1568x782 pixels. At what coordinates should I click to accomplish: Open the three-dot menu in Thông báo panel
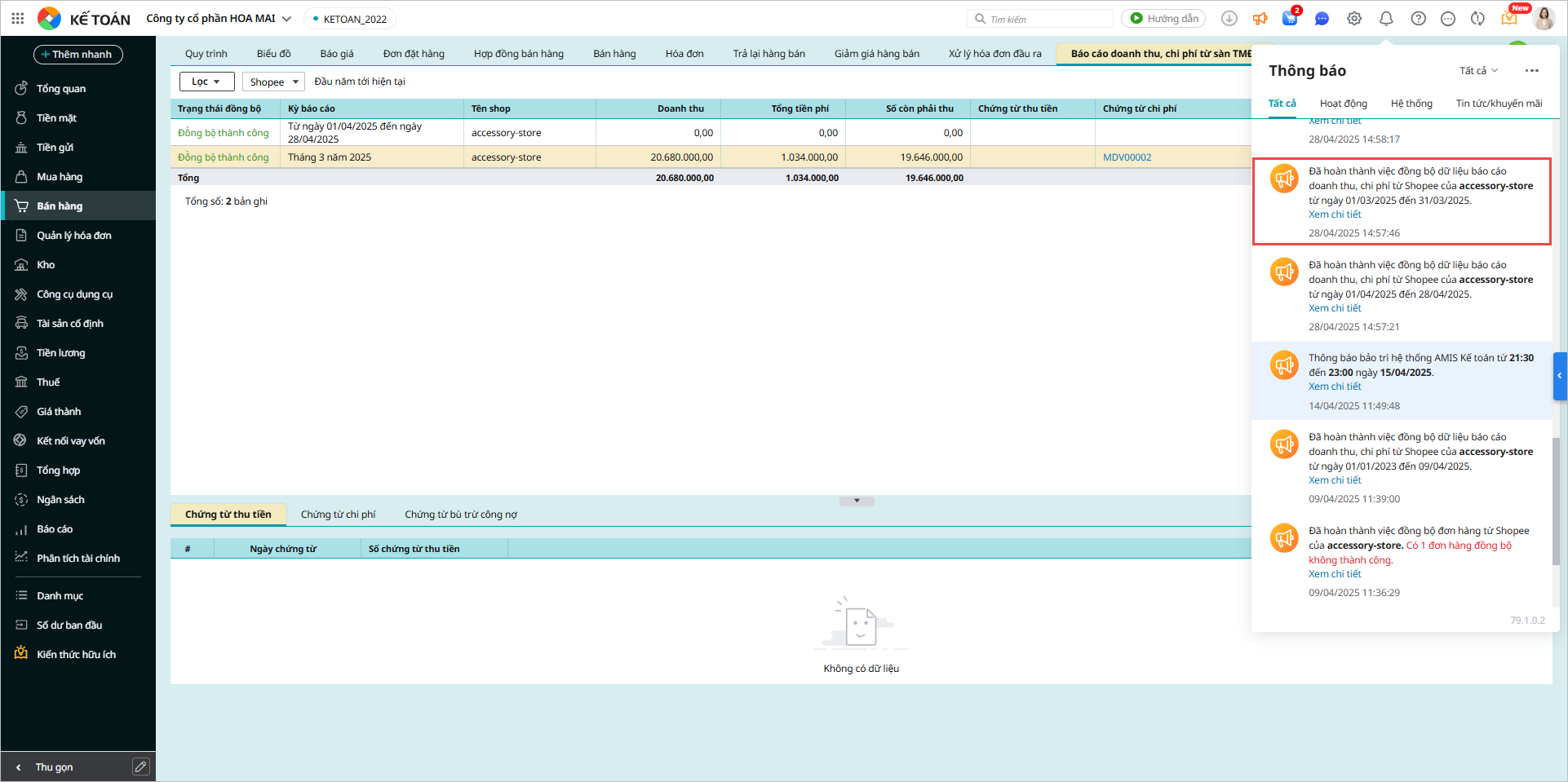pyautogui.click(x=1531, y=71)
